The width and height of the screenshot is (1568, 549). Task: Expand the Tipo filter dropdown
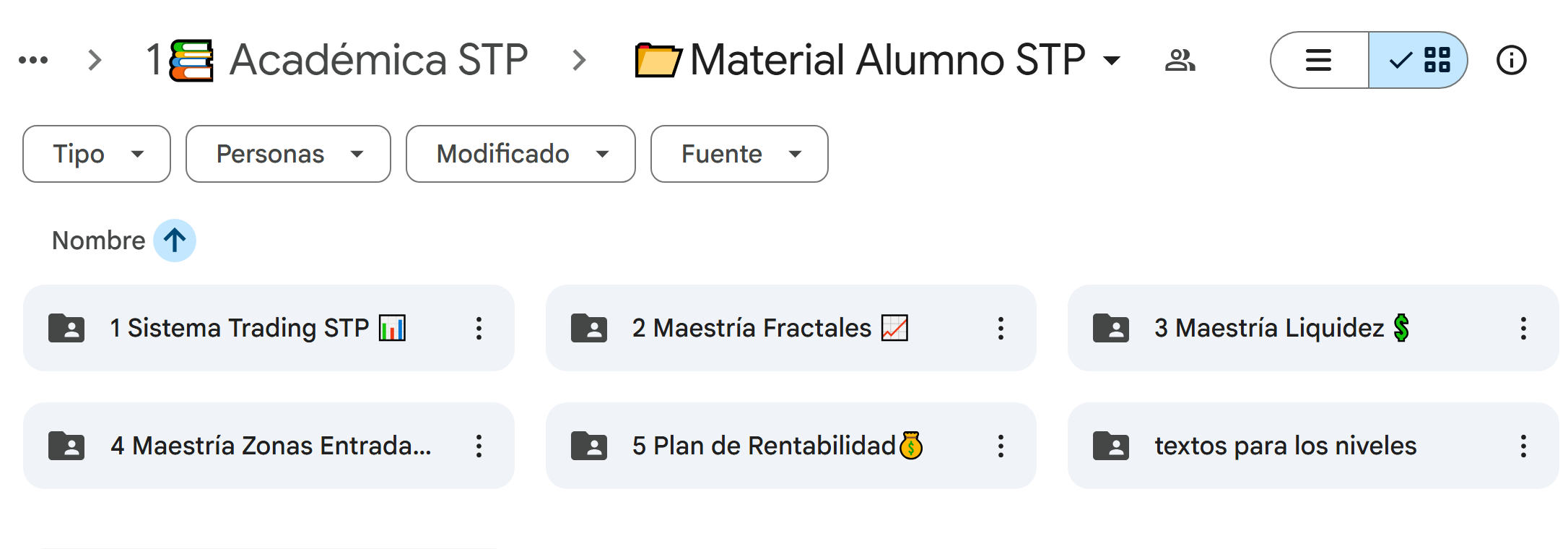tap(97, 154)
